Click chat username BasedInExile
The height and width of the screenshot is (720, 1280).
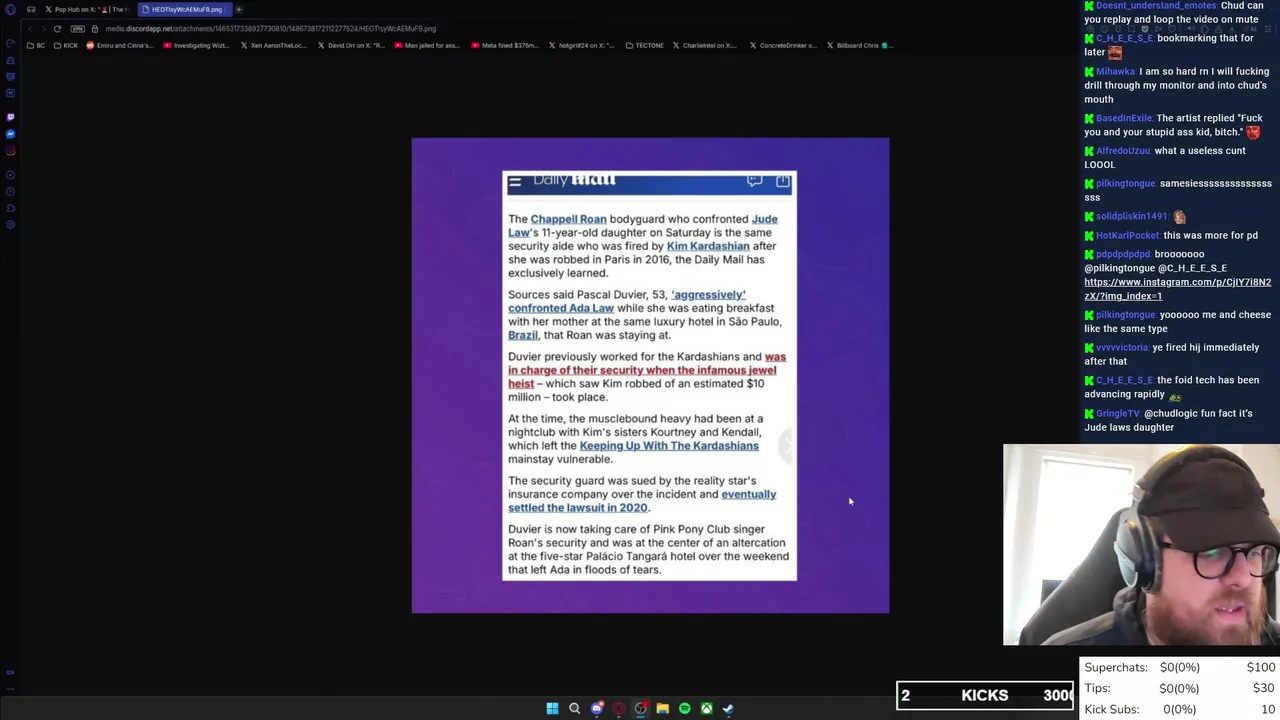(1124, 118)
